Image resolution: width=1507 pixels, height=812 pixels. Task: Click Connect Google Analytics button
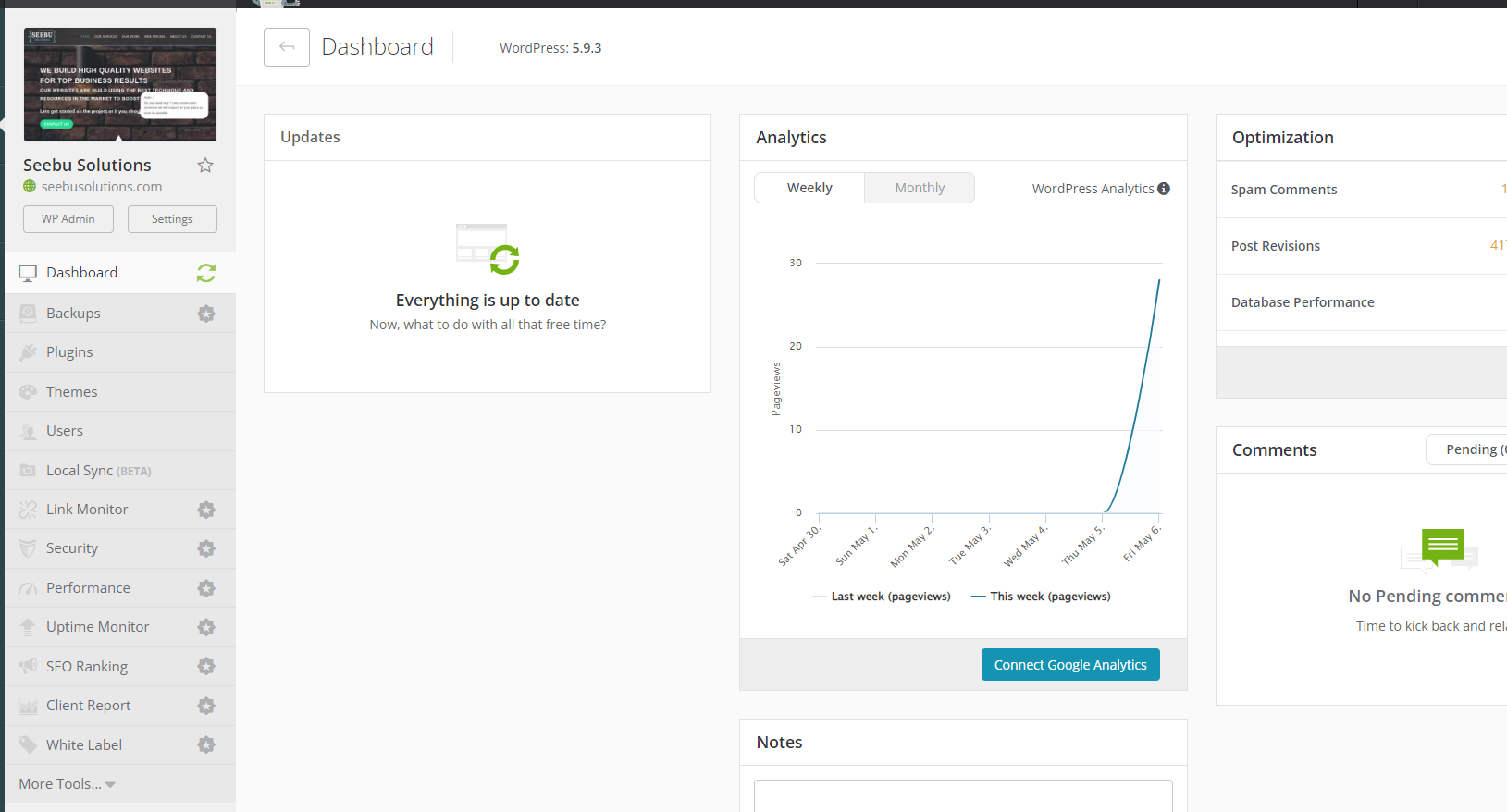pyautogui.click(x=1070, y=665)
